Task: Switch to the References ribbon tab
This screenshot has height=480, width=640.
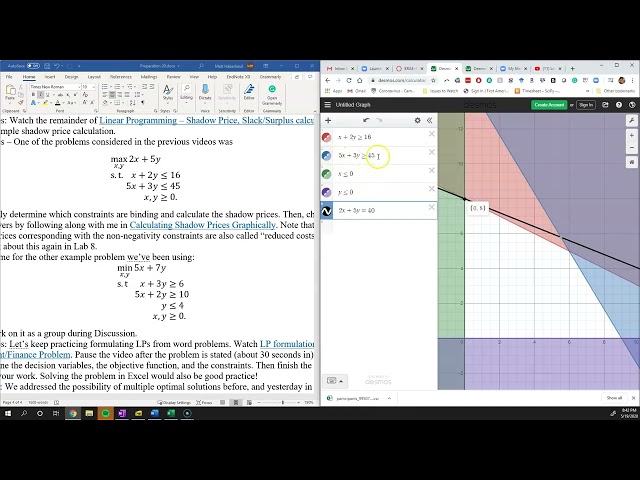Action: pos(121,77)
